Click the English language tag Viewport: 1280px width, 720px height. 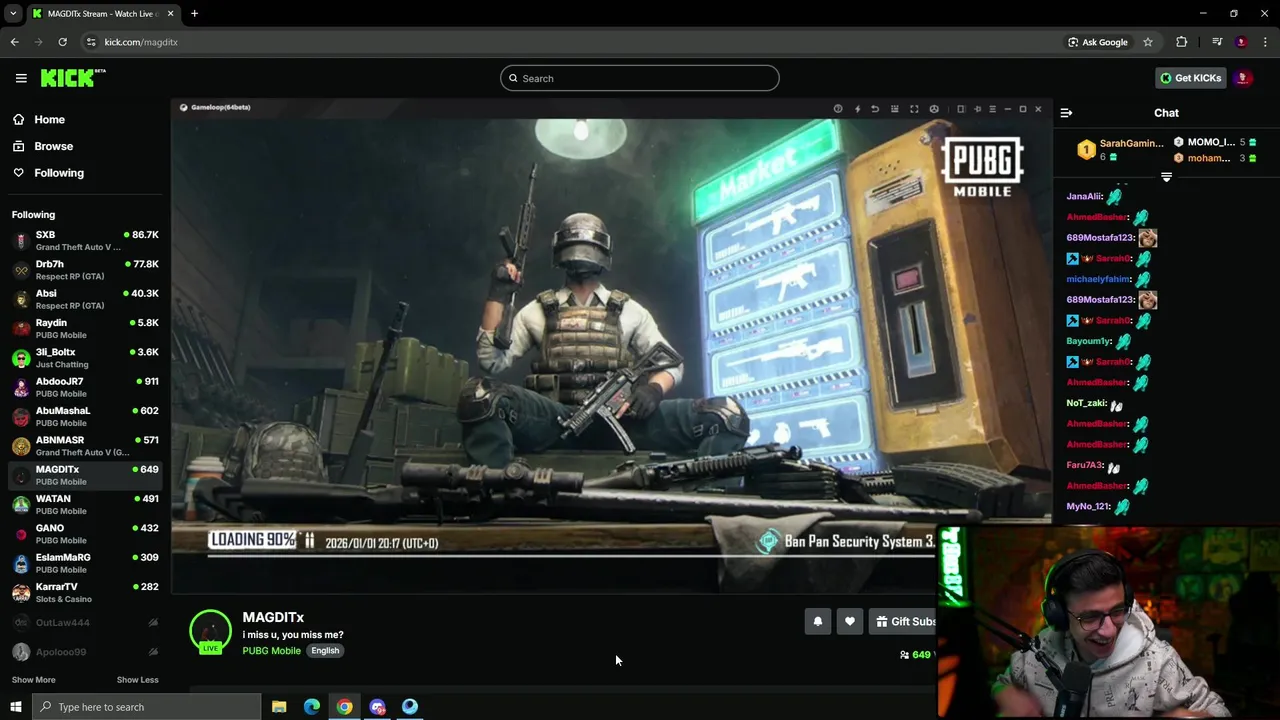[x=325, y=650]
